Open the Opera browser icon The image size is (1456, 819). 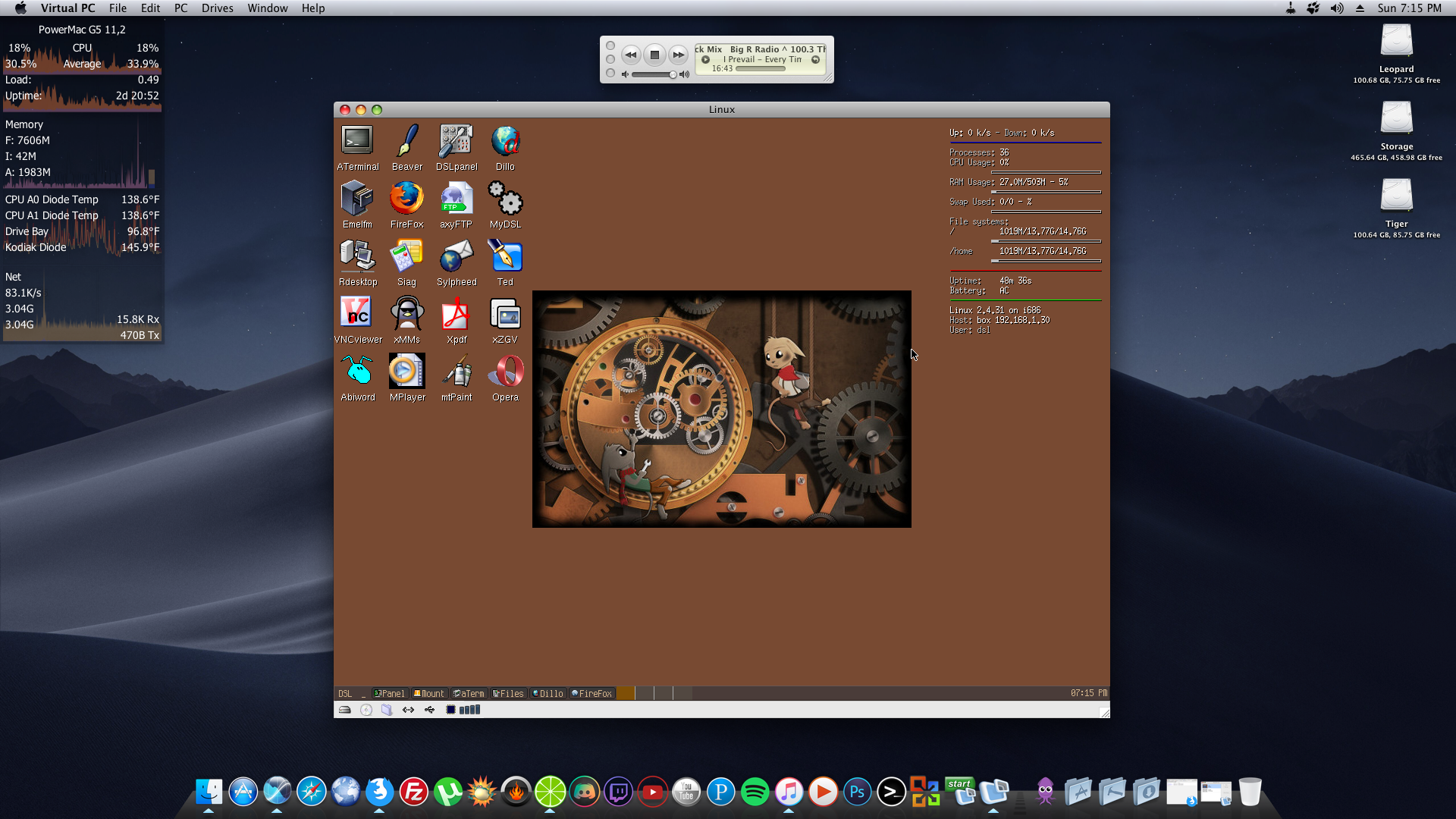pos(505,372)
